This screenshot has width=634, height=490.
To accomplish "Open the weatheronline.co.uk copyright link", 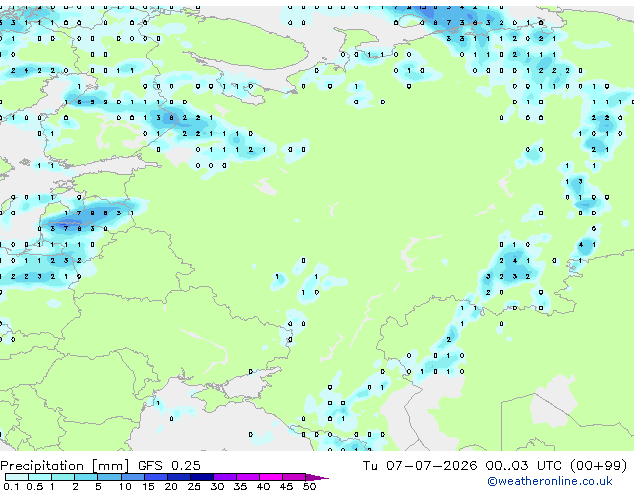I will click(x=550, y=481).
